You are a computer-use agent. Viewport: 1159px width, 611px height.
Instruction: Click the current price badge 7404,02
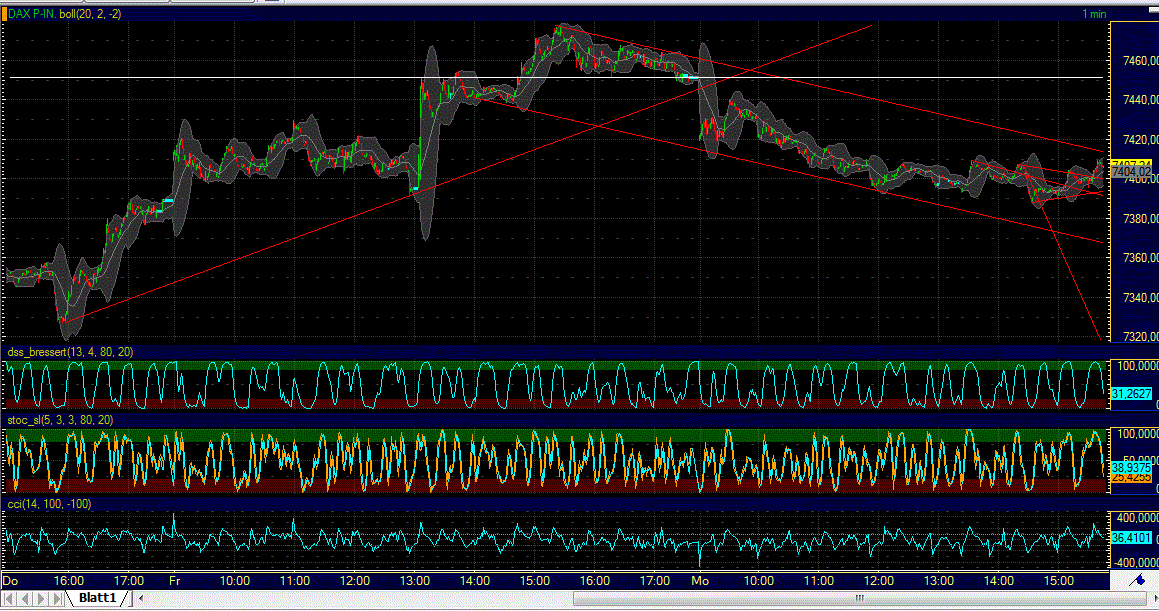1130,171
